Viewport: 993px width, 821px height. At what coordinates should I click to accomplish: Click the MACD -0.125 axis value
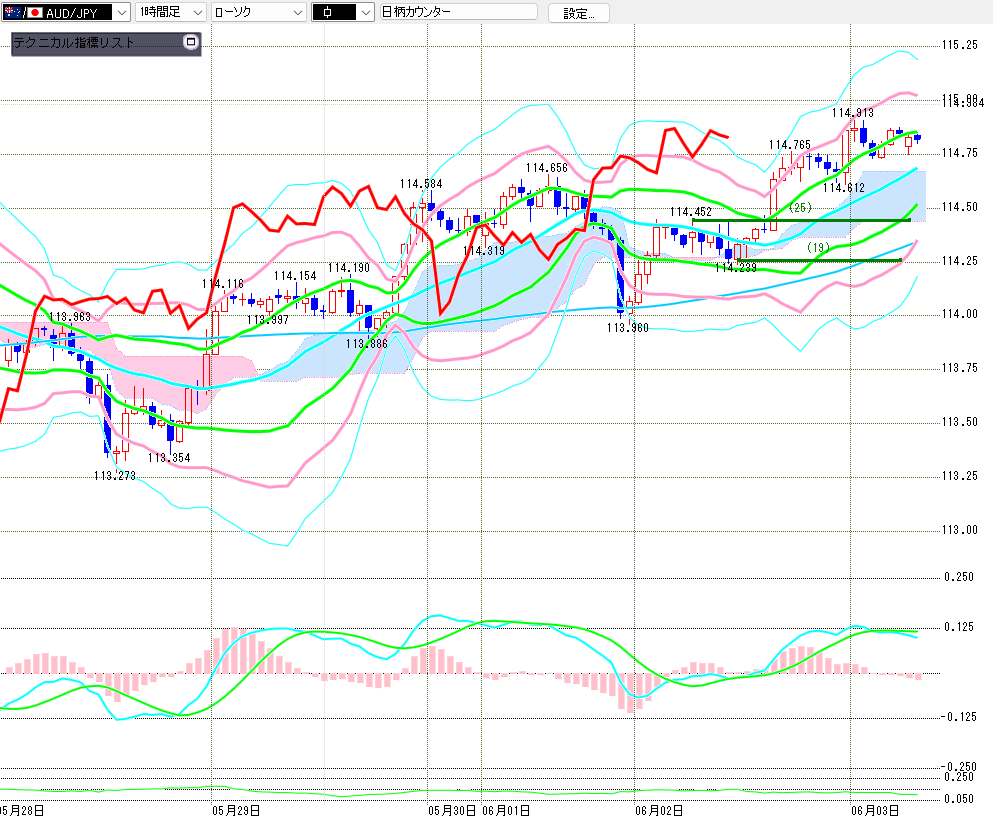(x=958, y=717)
